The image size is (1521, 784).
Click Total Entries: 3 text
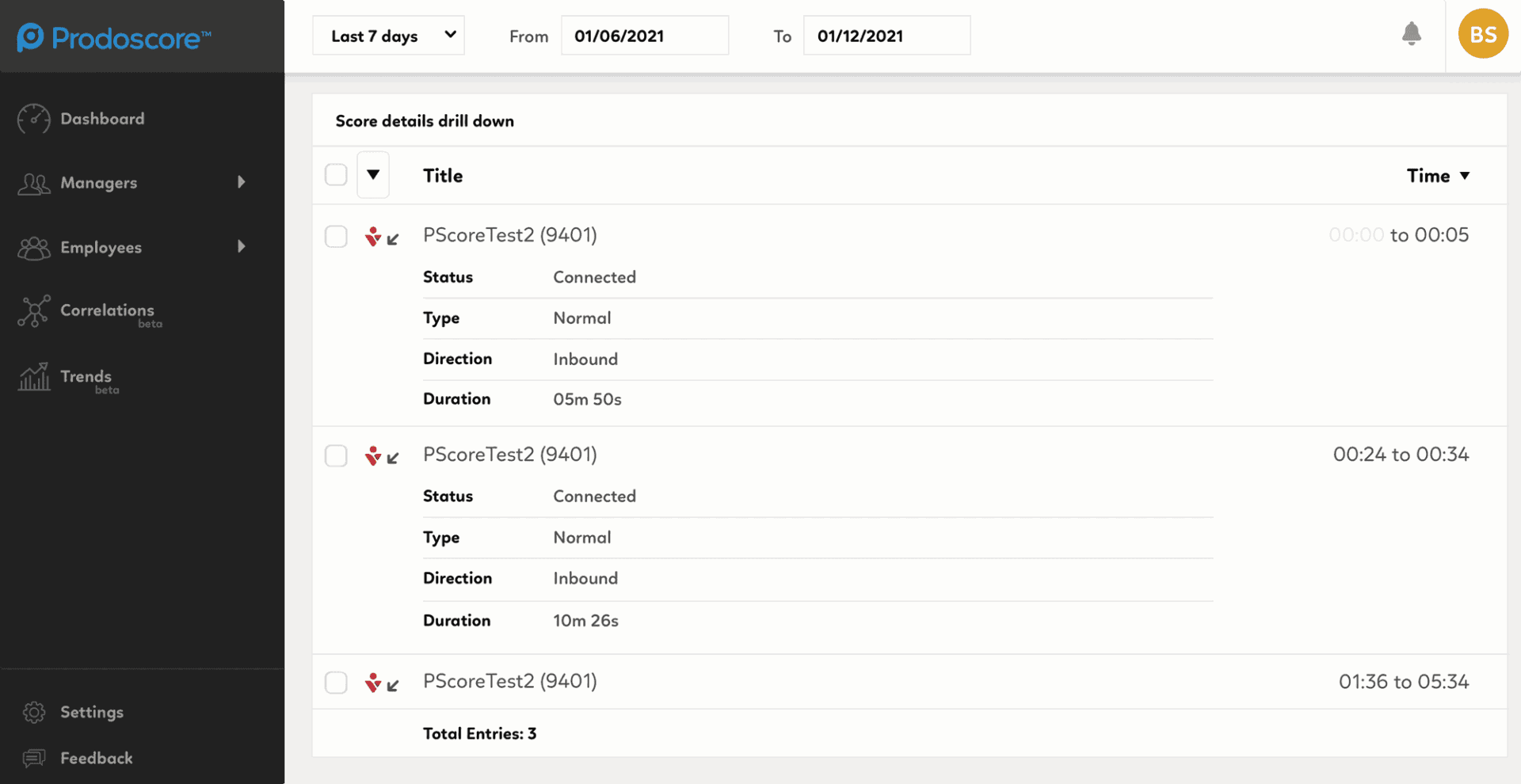479,733
